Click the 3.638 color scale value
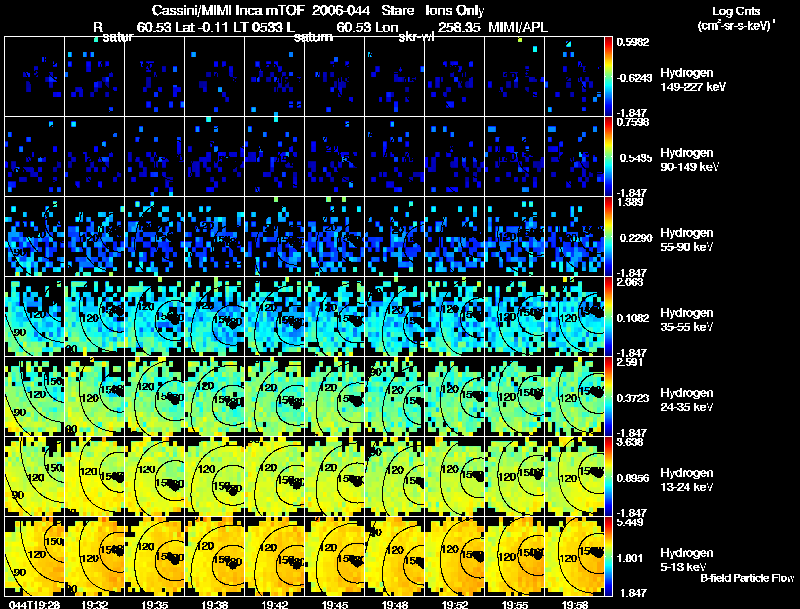The height and width of the screenshot is (609, 800). [630, 442]
